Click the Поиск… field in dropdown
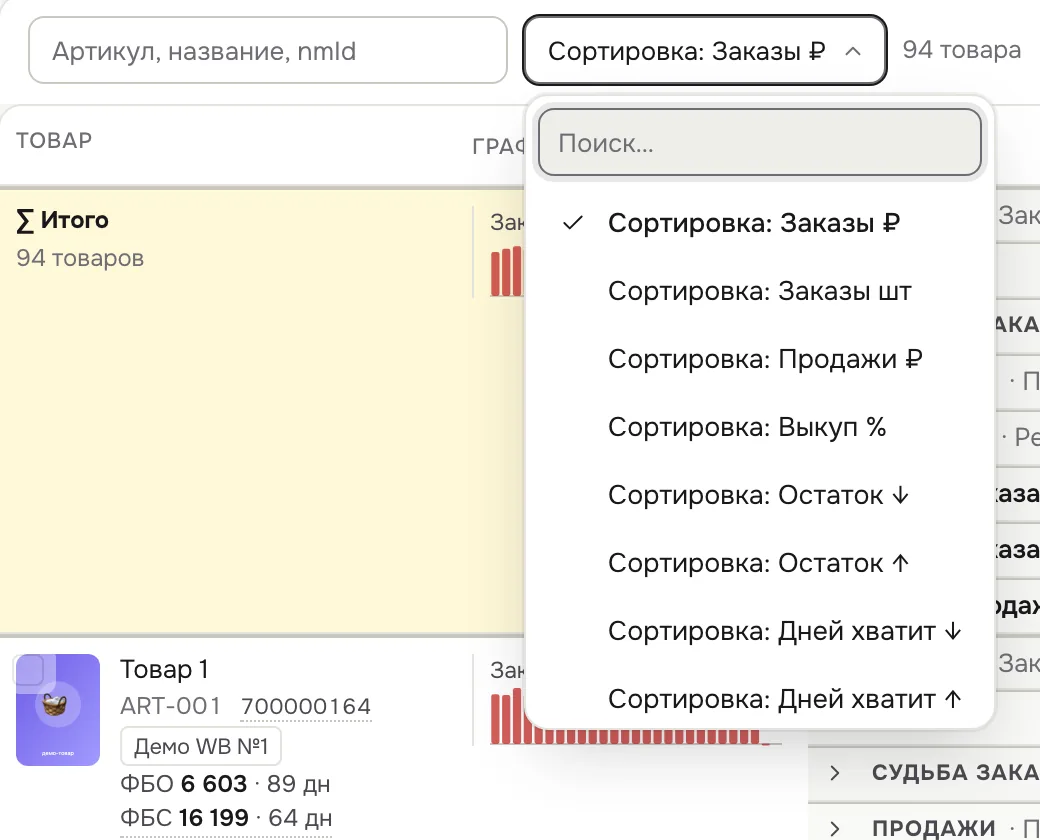 coord(759,143)
